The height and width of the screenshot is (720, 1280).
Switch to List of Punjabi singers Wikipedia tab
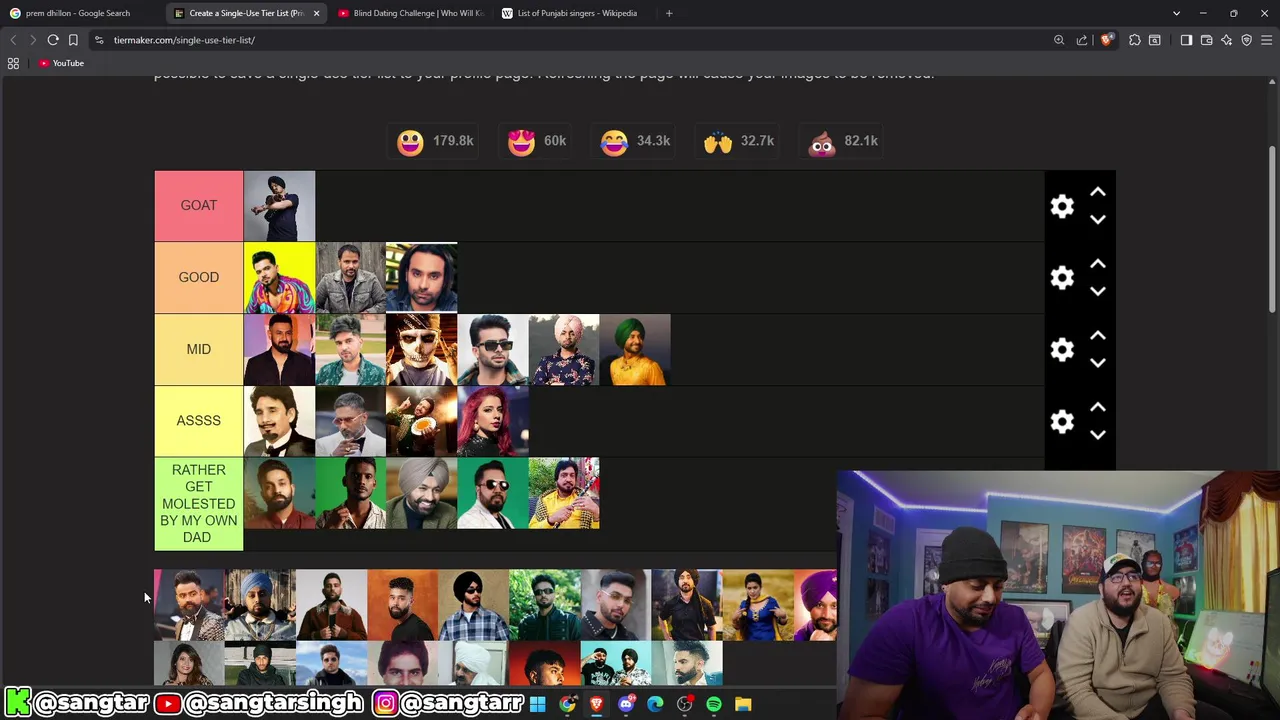[x=577, y=13]
